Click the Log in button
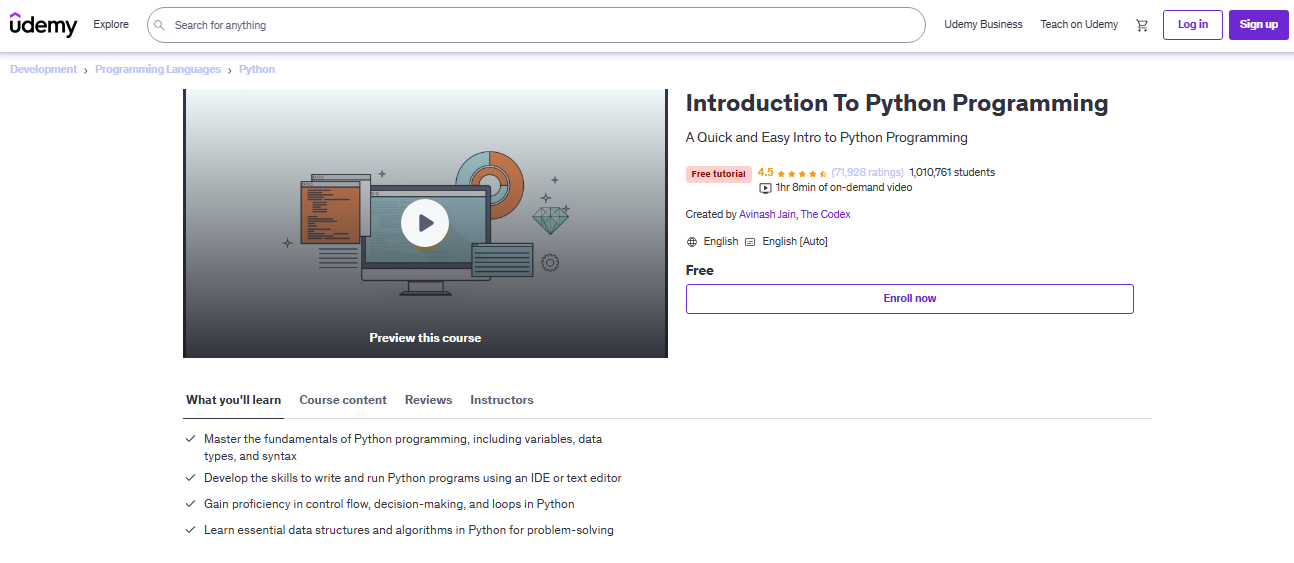This screenshot has width=1294, height=563. coord(1193,25)
